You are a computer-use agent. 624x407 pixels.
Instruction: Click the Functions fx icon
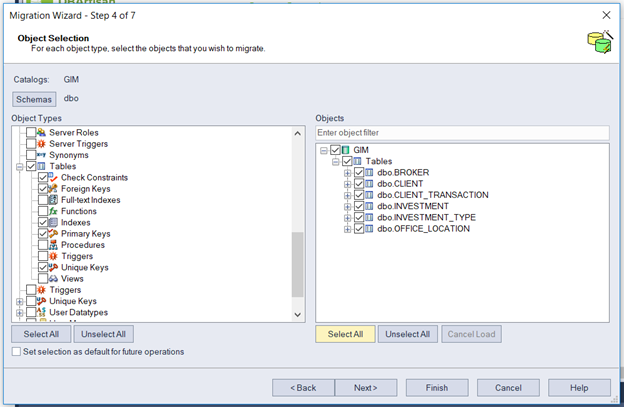coord(53,211)
